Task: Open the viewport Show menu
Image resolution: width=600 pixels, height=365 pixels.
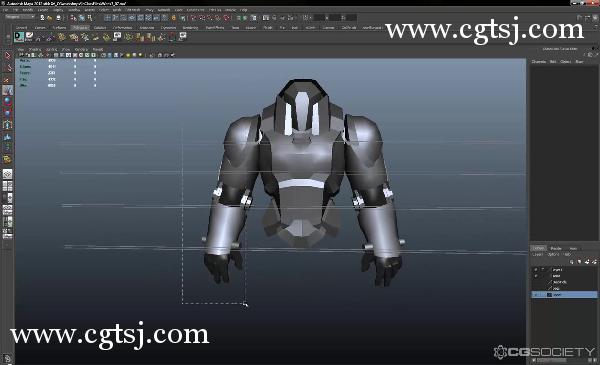Action: [x=66, y=49]
